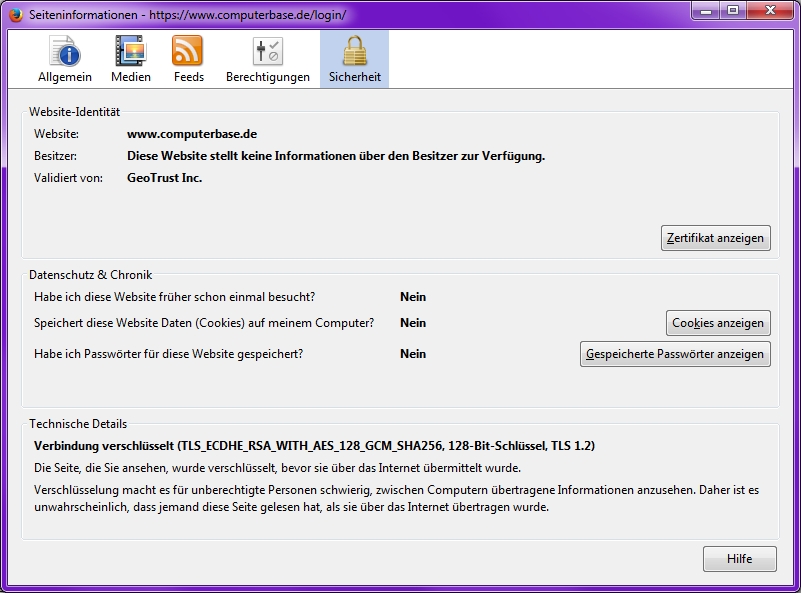Click the Hilfe button
The height and width of the screenshot is (593, 801).
click(740, 559)
